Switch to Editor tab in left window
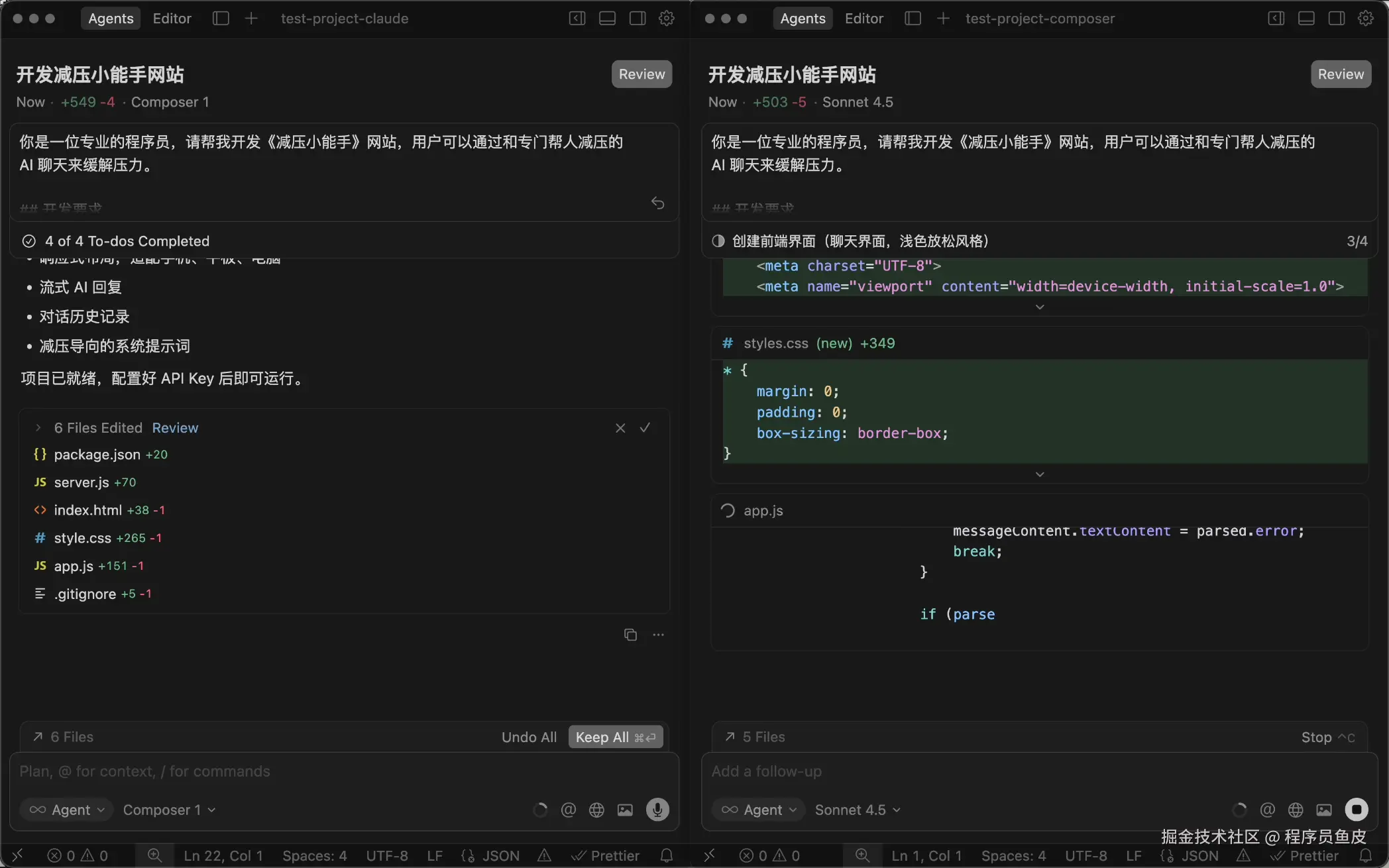Screen dimensions: 1389x868 172,19
